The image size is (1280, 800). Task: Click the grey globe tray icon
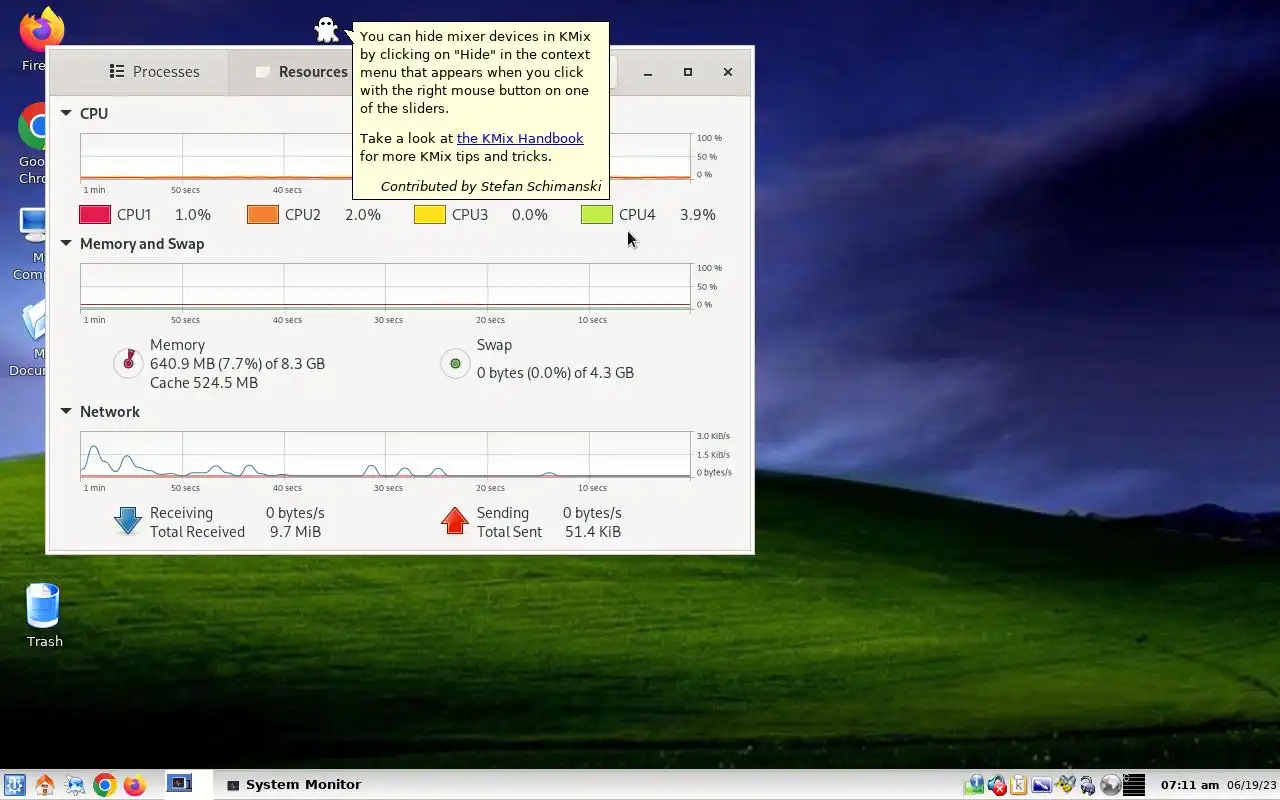(1110, 785)
